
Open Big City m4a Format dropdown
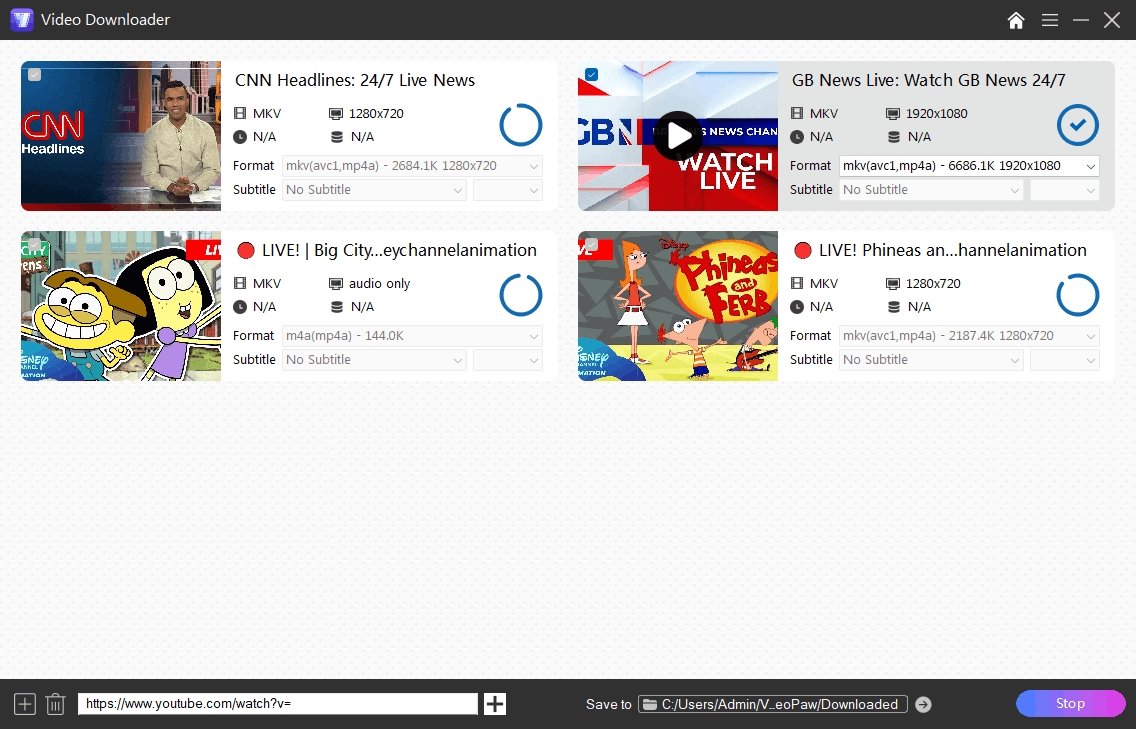click(x=412, y=336)
